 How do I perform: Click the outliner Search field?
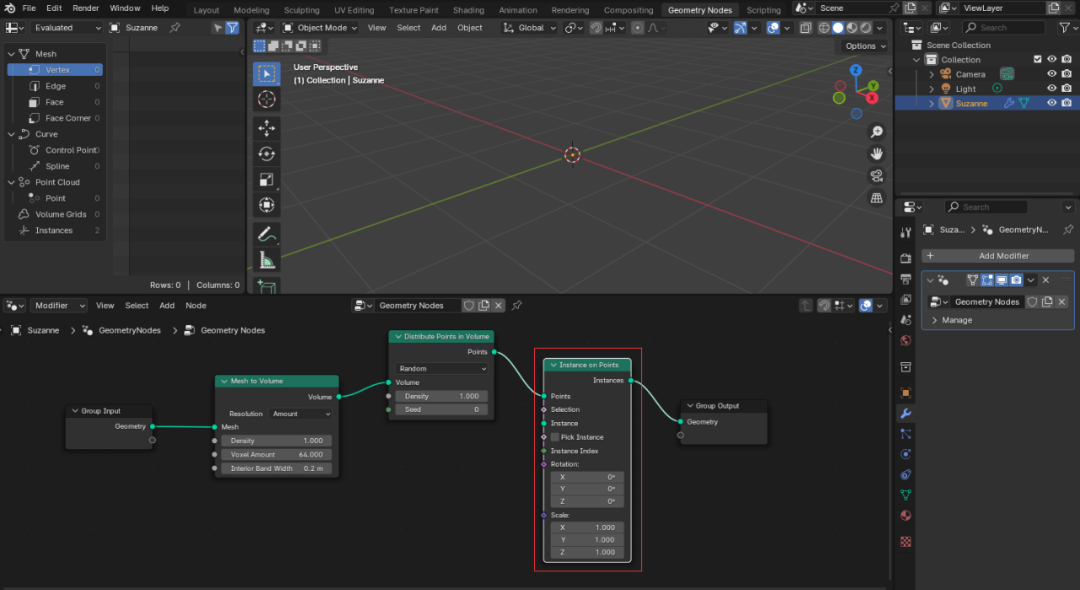tap(1006, 28)
